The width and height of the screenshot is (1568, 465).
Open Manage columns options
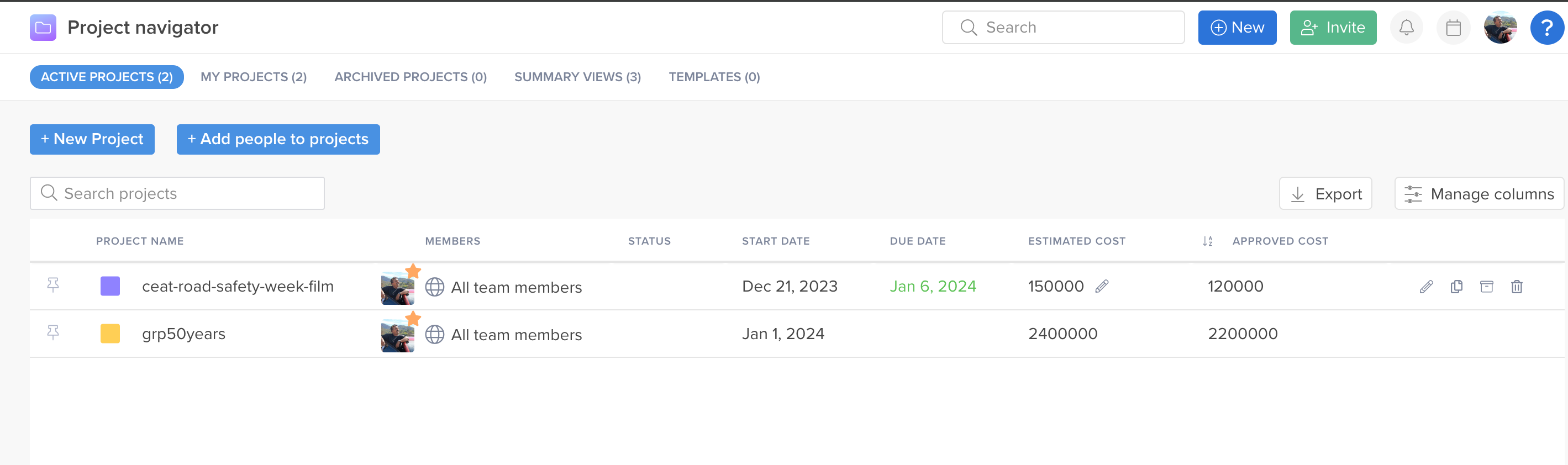tap(1478, 193)
